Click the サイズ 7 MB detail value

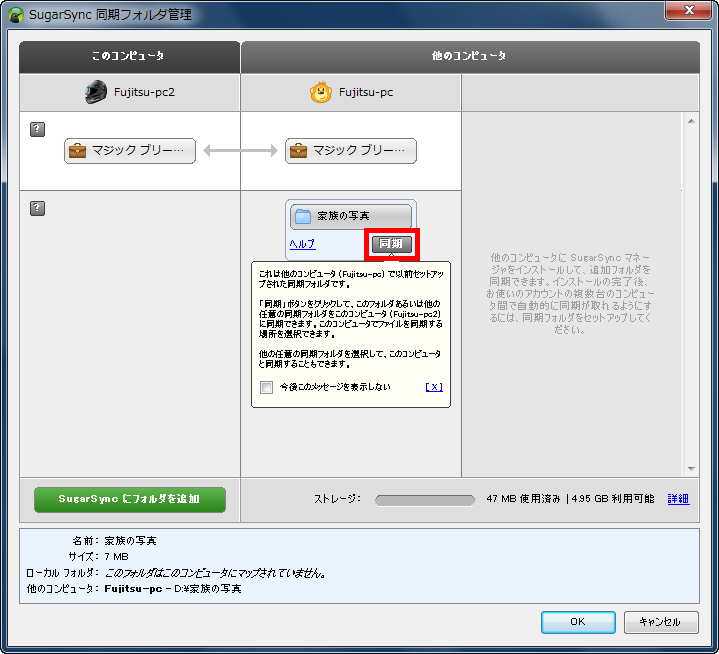(116, 557)
